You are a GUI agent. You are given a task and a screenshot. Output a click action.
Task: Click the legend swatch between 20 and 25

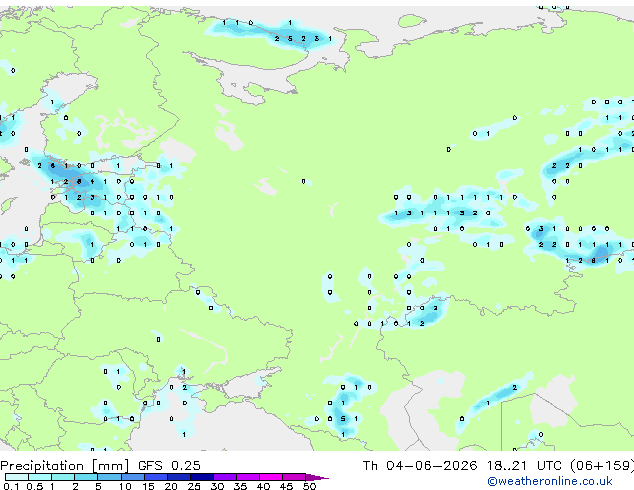(x=179, y=477)
